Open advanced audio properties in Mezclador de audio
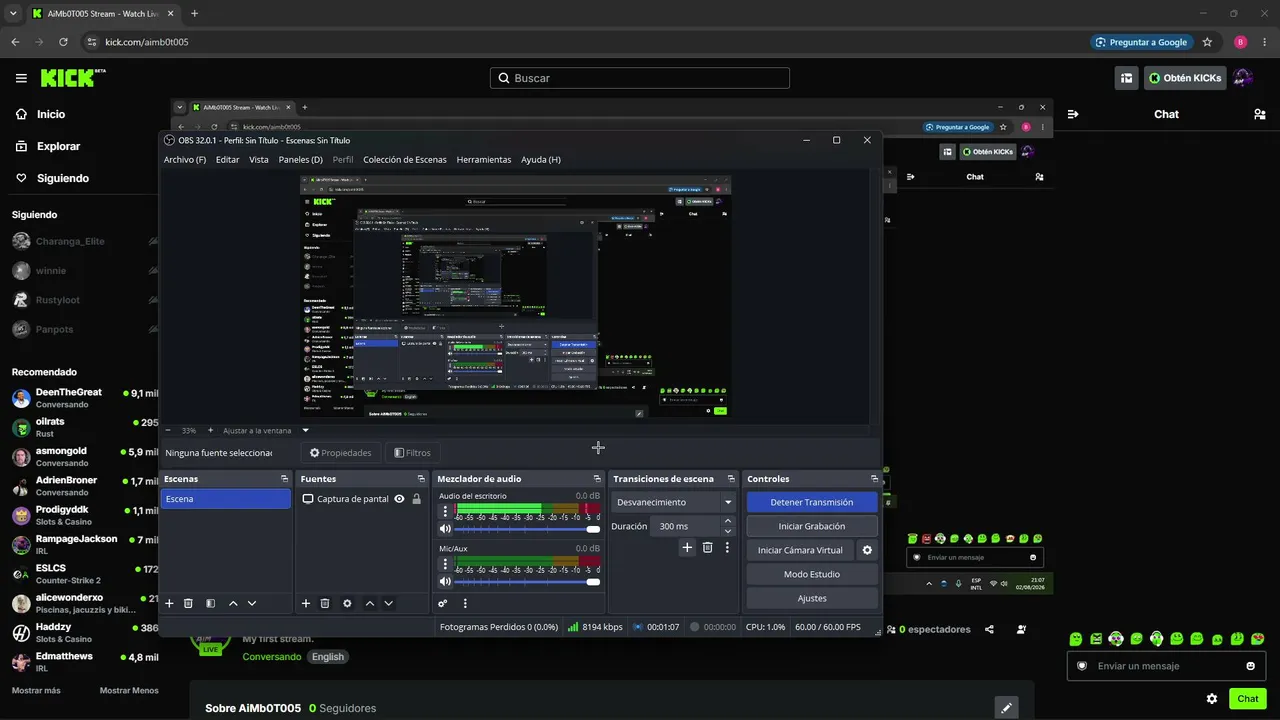1280x720 pixels. pyautogui.click(x=443, y=603)
